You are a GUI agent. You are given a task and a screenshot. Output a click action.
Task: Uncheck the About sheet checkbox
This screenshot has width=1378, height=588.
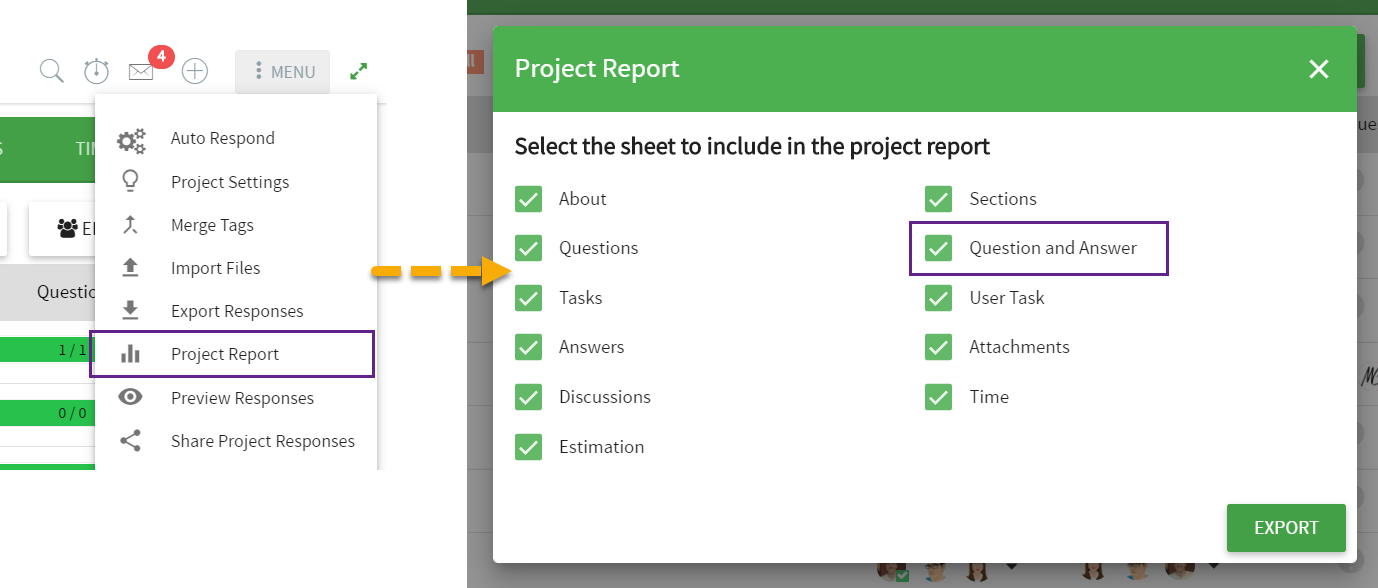pyautogui.click(x=528, y=199)
